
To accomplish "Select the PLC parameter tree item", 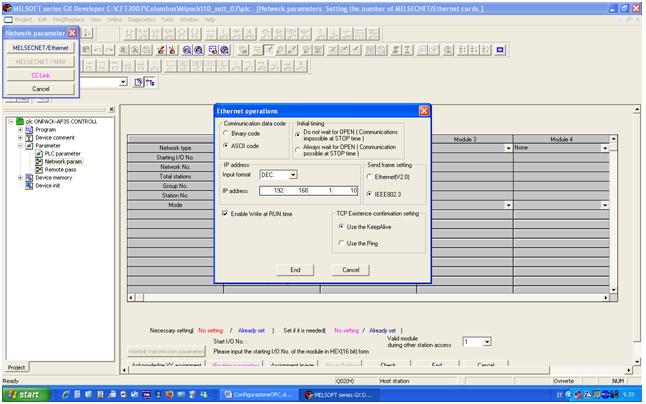I will tap(63, 154).
